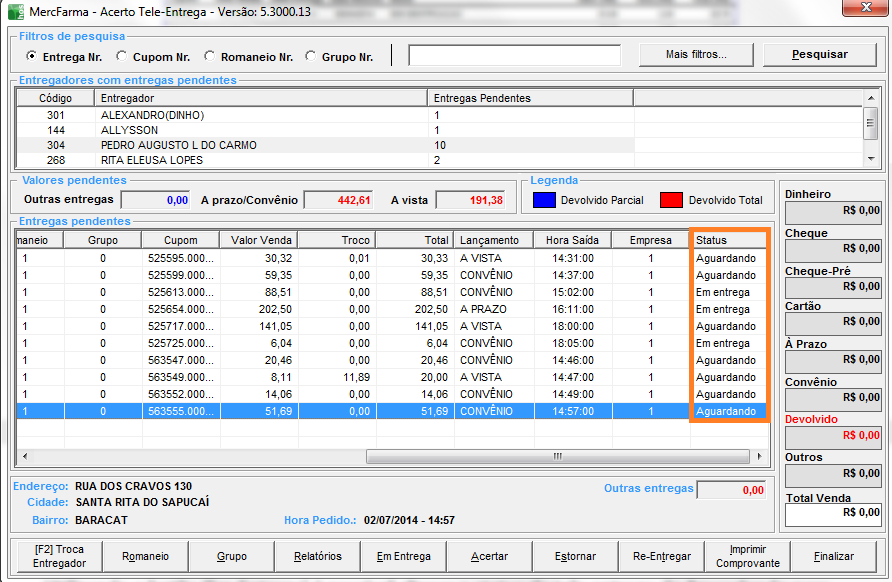The image size is (892, 582).
Task: Select entregador PEDRO AUGUSTO L DO CARMO
Action: click(x=178, y=145)
